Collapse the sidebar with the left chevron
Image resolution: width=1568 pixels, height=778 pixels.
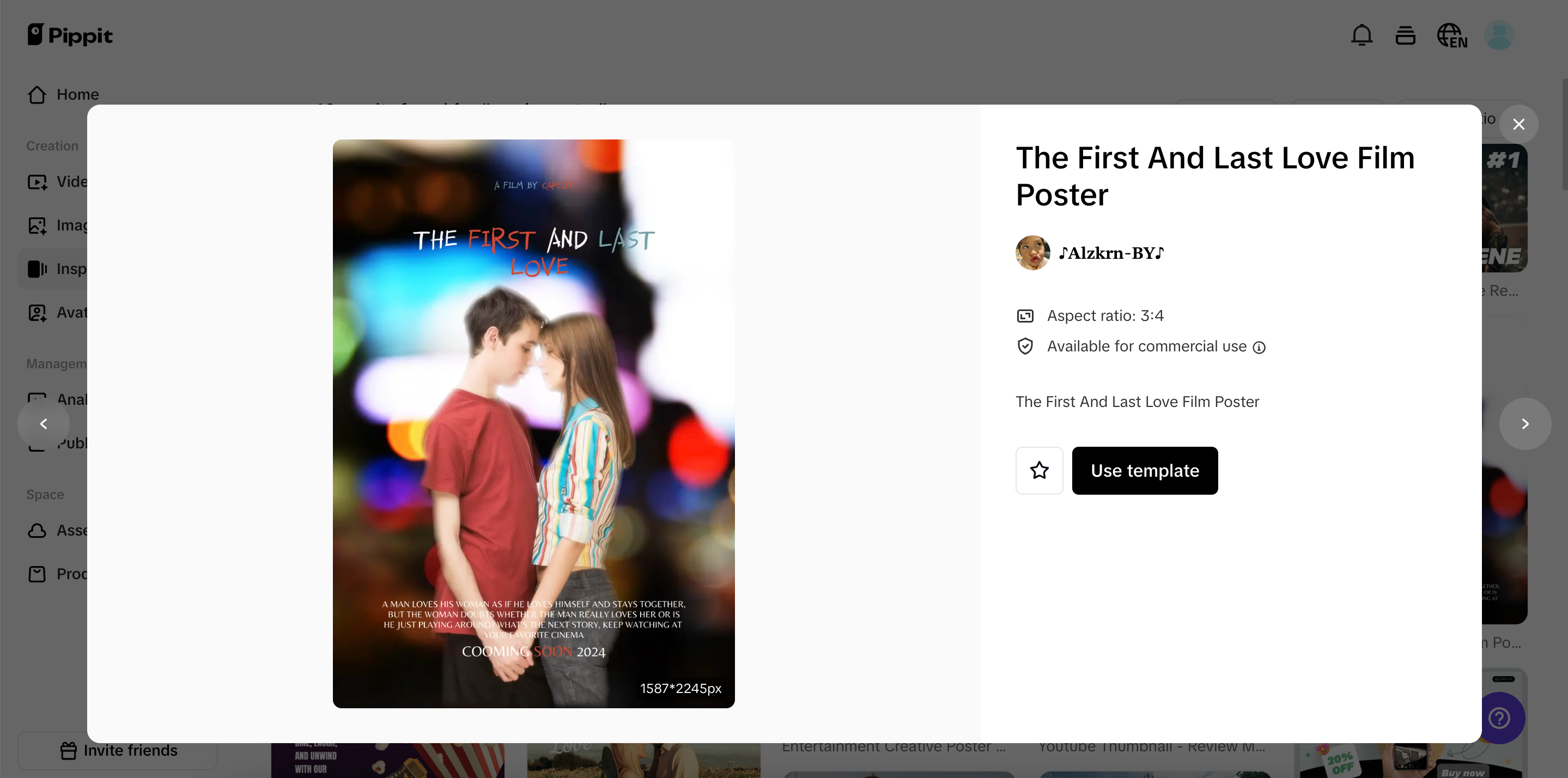pos(43,424)
